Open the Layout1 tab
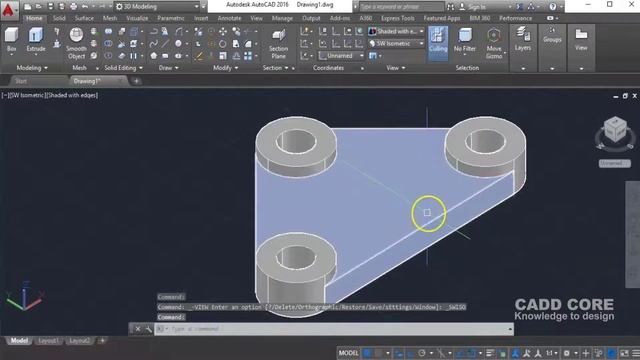The width and height of the screenshot is (640, 360). point(49,340)
